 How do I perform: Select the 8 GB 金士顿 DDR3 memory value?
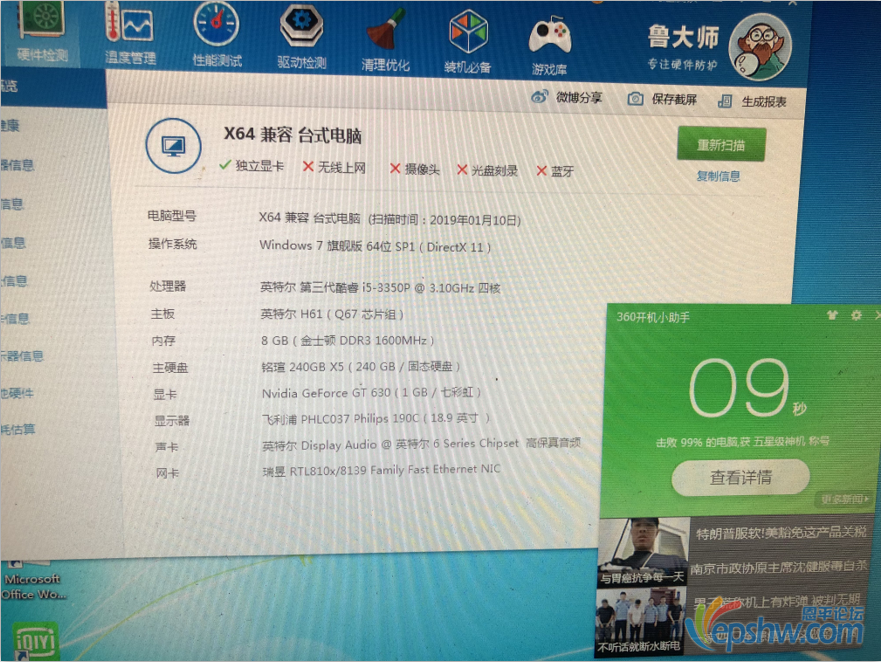click(x=348, y=341)
